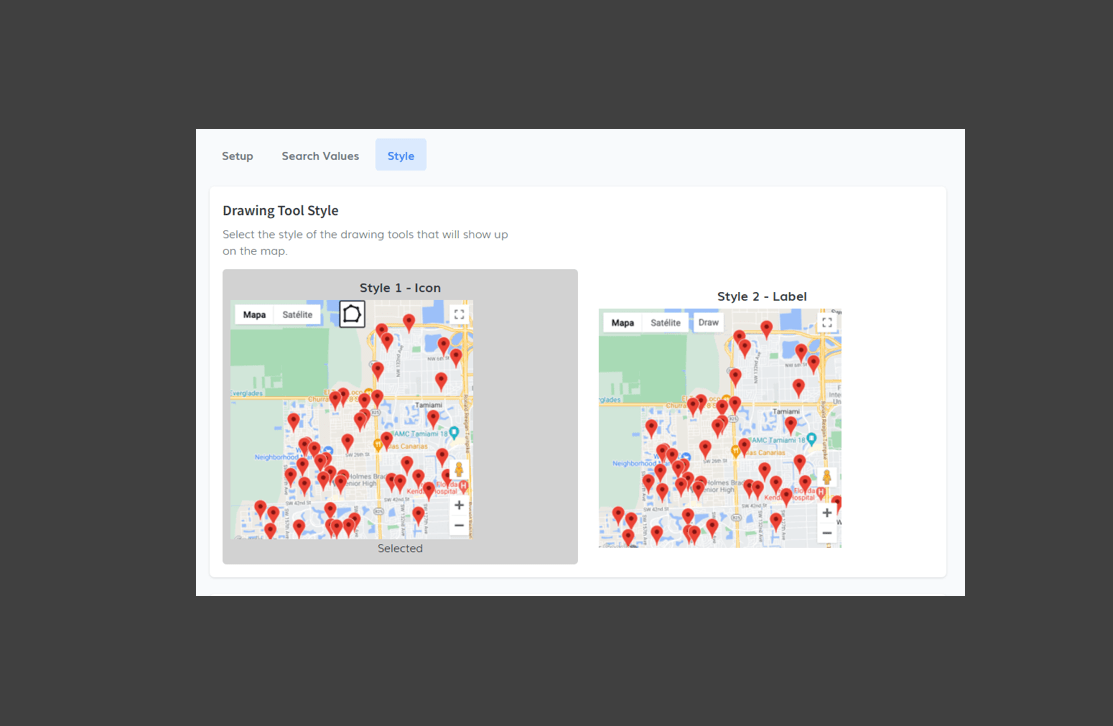The height and width of the screenshot is (726, 1113).
Task: Toggle fullscreen on the Style 1 map
Action: [x=459, y=314]
